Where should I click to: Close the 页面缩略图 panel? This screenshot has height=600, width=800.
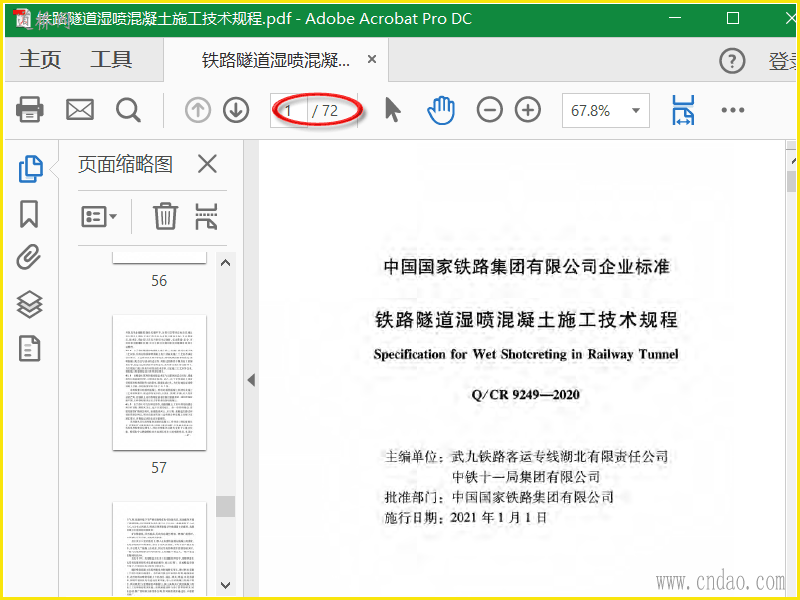(x=207, y=164)
